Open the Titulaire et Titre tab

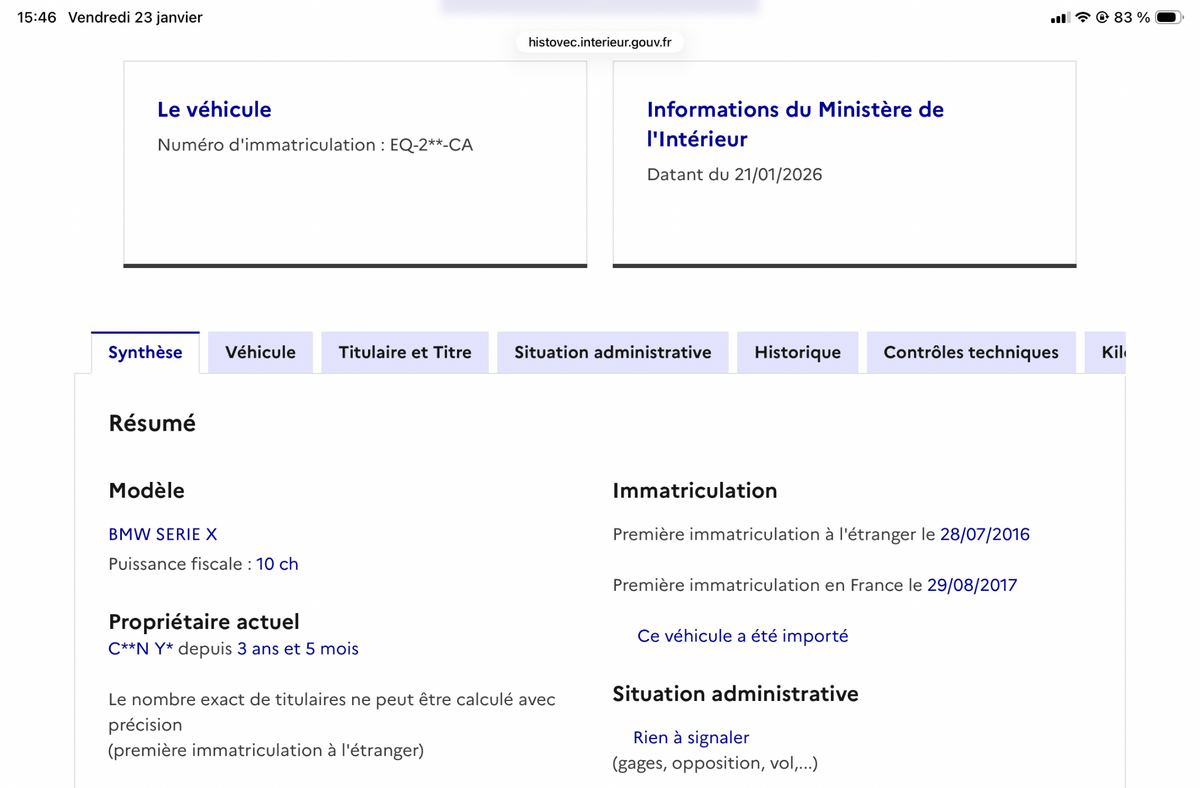point(405,352)
